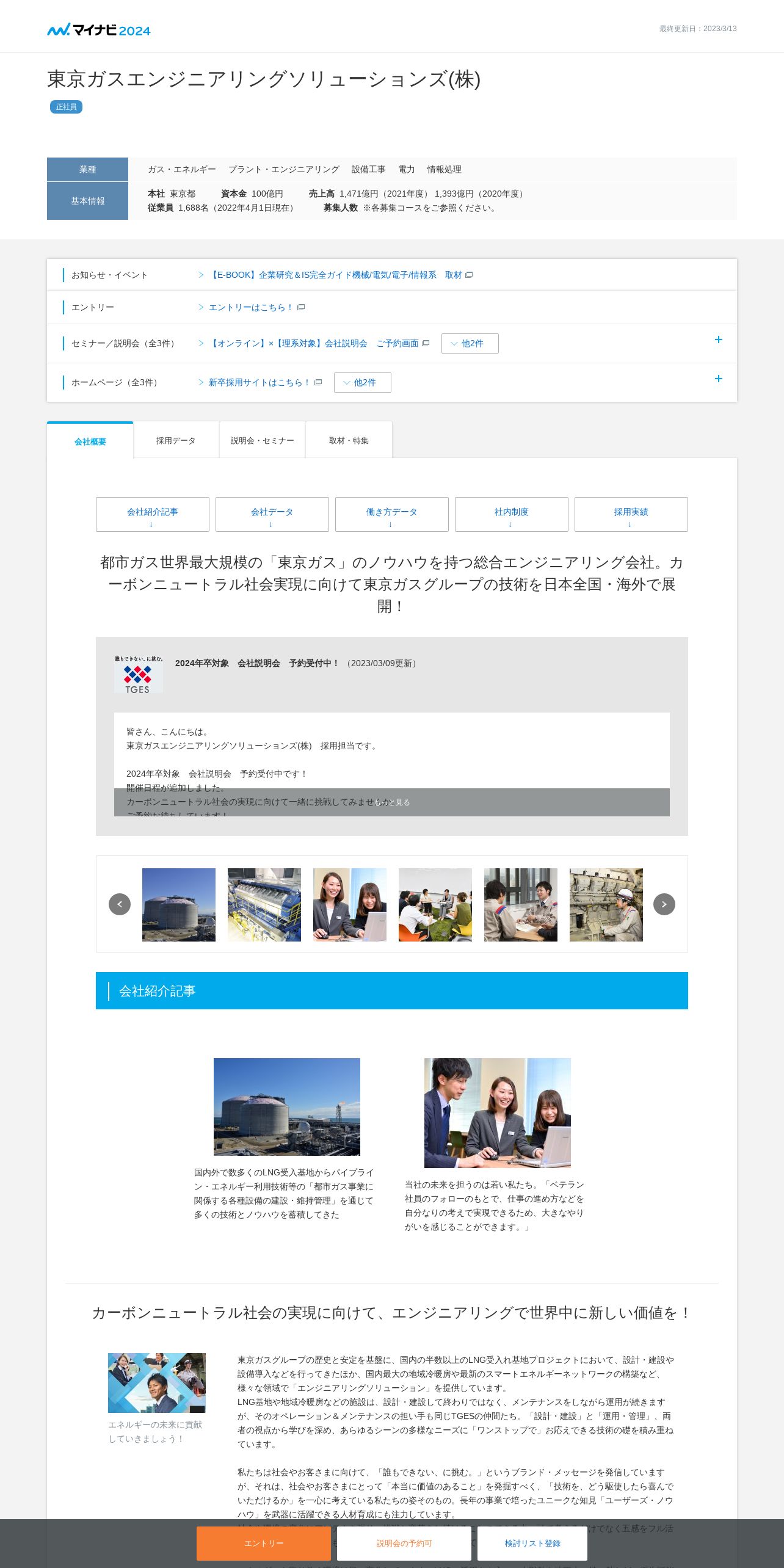
Task: Click 検討リスト登録 button
Action: click(532, 1543)
